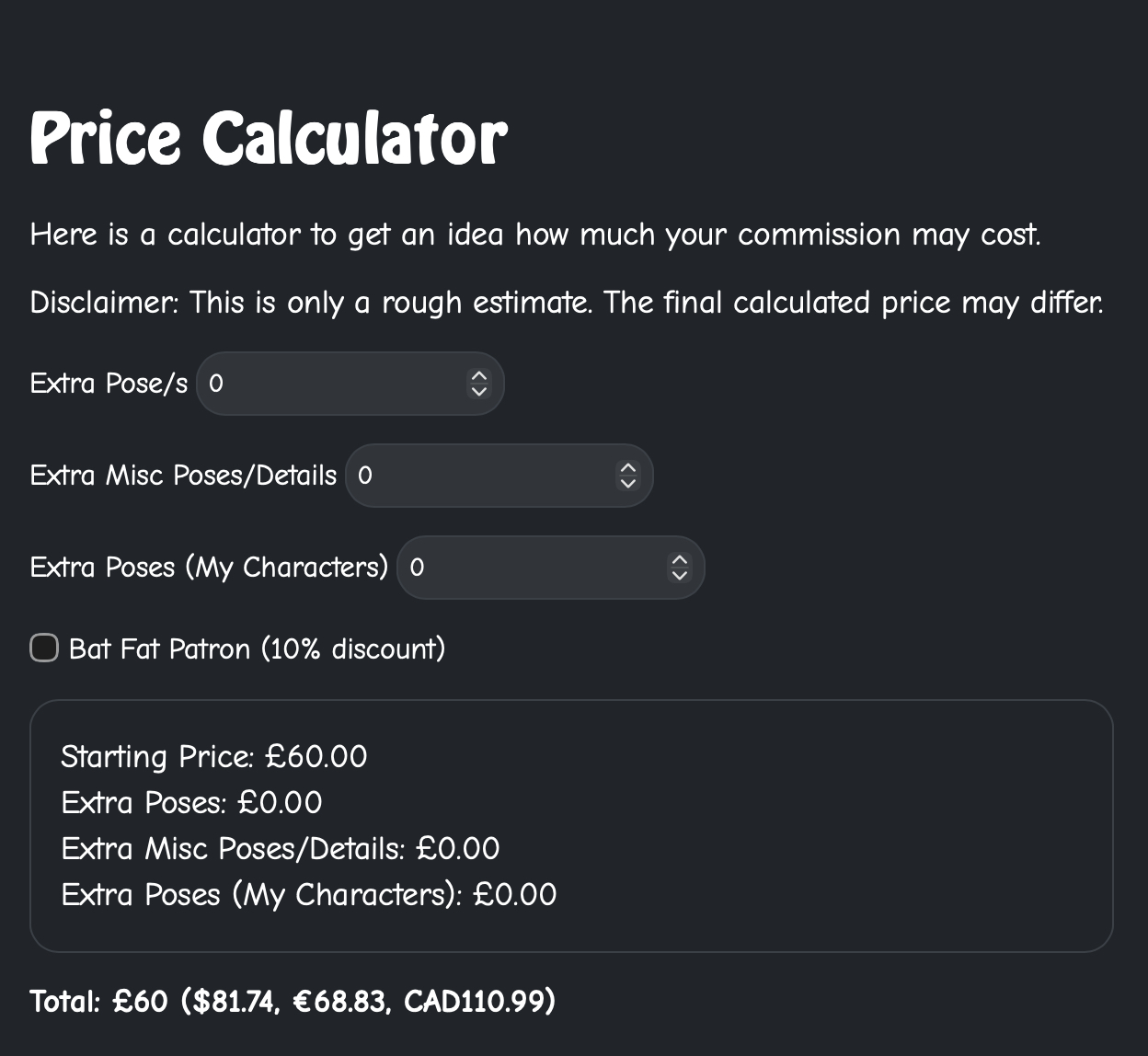Click down arrow in Extra Misc Poses/Details field
The width and height of the screenshot is (1148, 1056).
(x=627, y=483)
